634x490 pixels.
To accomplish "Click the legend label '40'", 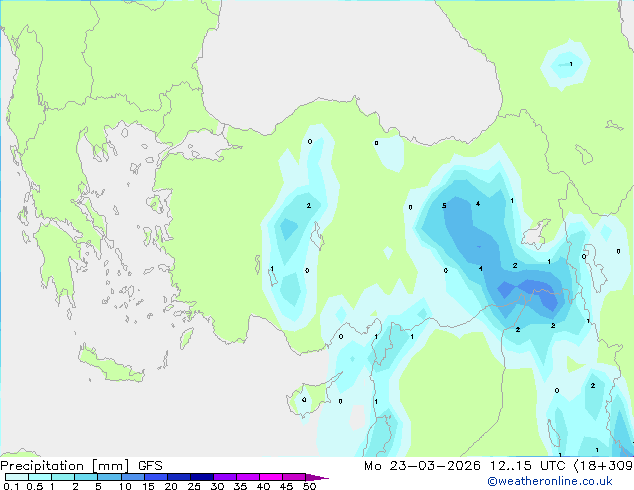I will 263,486.
